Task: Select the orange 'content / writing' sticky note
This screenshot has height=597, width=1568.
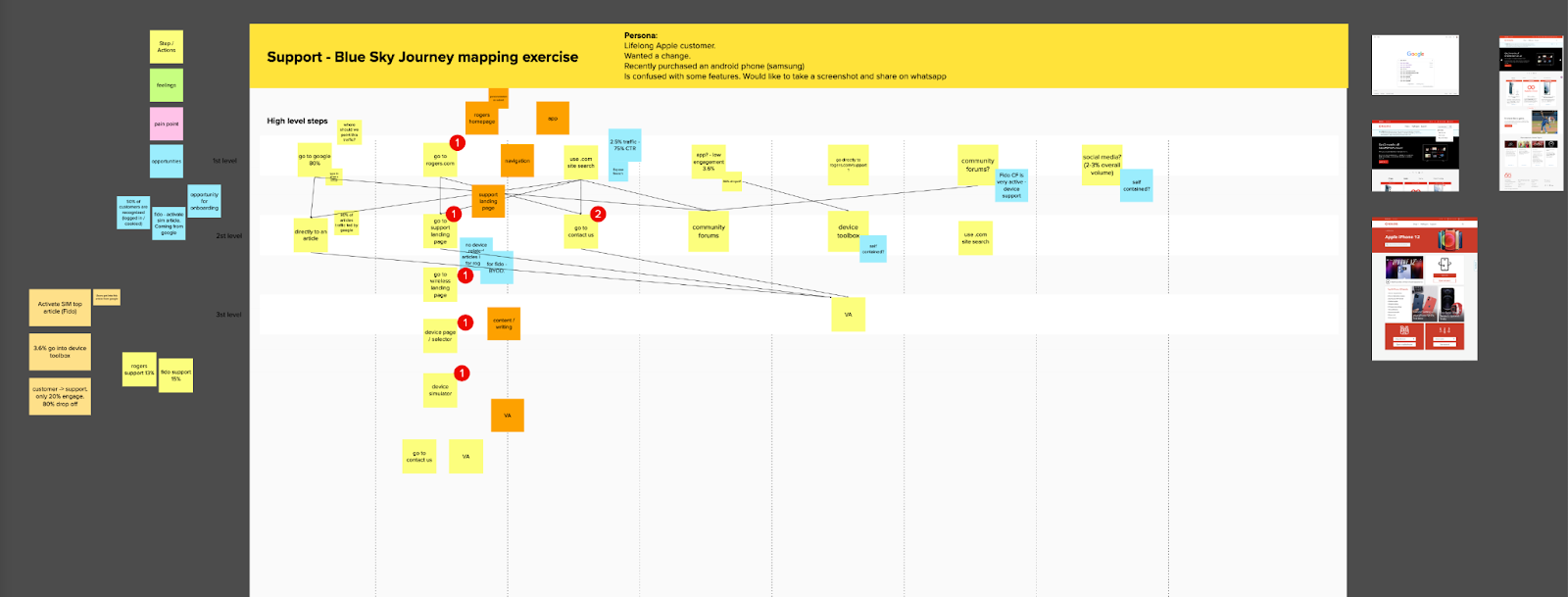Action: pyautogui.click(x=504, y=323)
